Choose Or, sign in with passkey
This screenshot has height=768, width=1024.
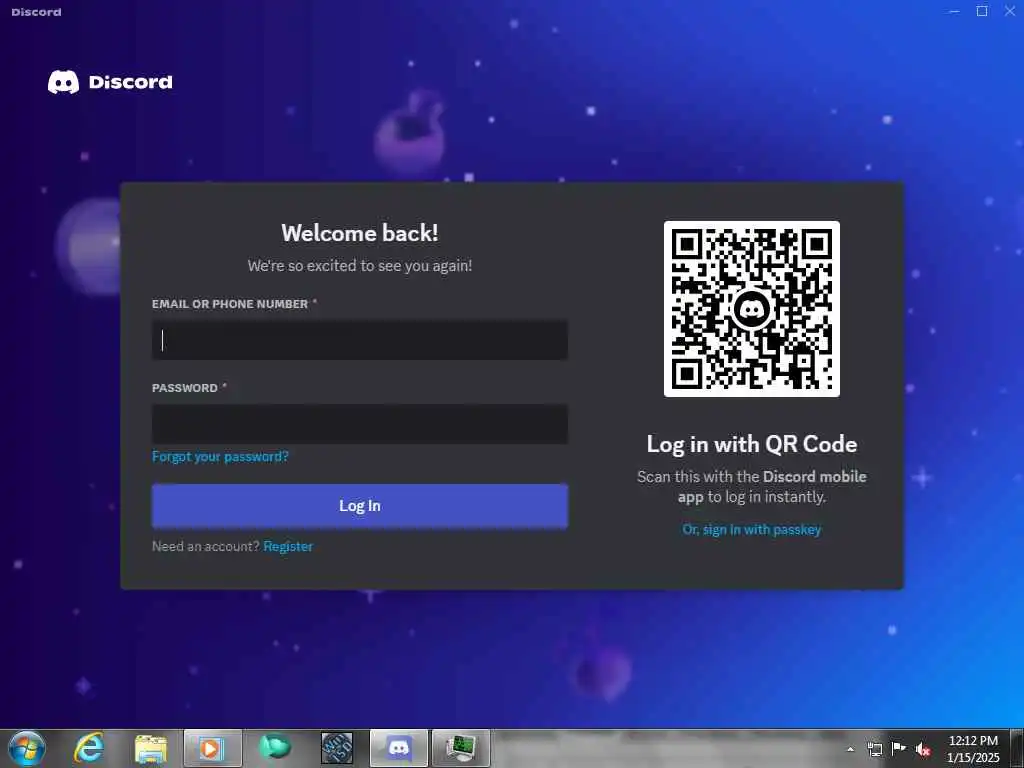pyautogui.click(x=752, y=530)
